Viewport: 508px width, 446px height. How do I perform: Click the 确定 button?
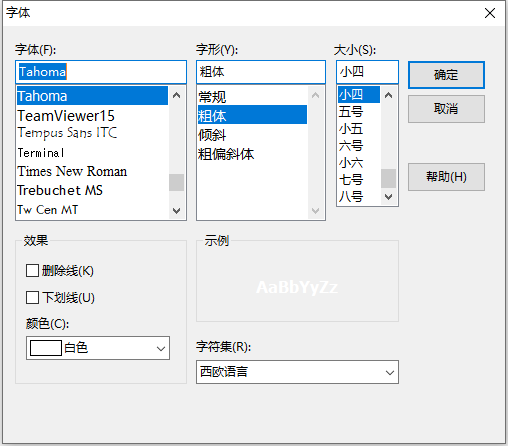coord(446,75)
